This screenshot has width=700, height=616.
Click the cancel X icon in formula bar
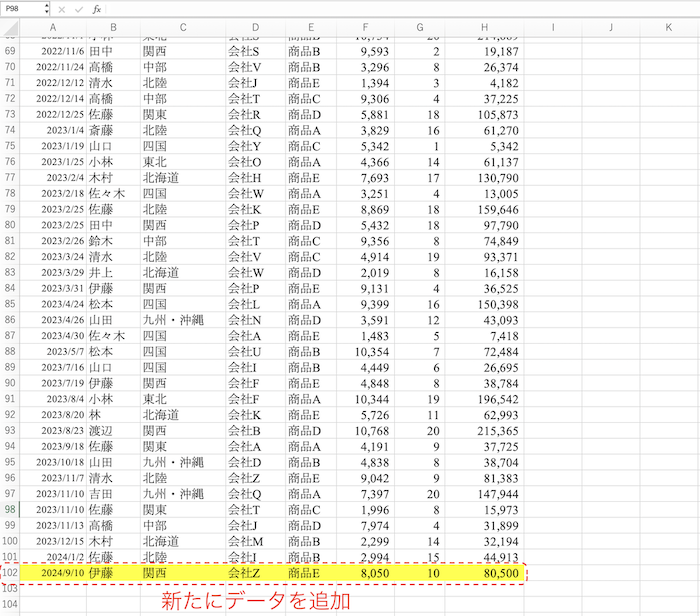coord(62,9)
